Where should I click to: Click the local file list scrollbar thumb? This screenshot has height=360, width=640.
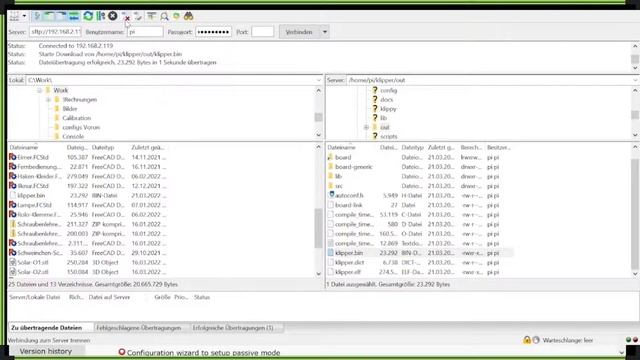click(x=318, y=228)
